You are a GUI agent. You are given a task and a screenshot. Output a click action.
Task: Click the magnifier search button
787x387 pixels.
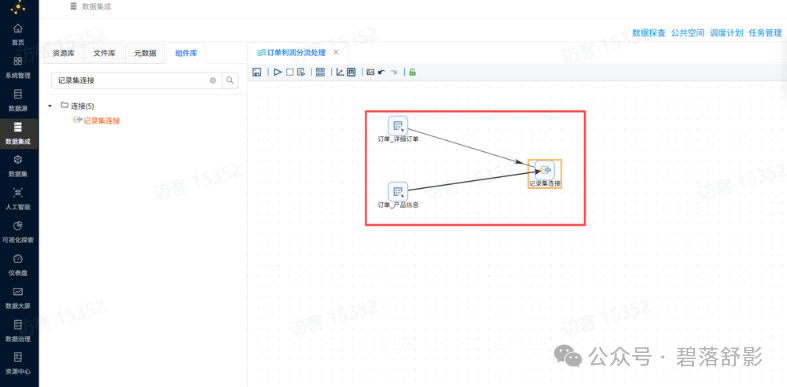pos(230,80)
